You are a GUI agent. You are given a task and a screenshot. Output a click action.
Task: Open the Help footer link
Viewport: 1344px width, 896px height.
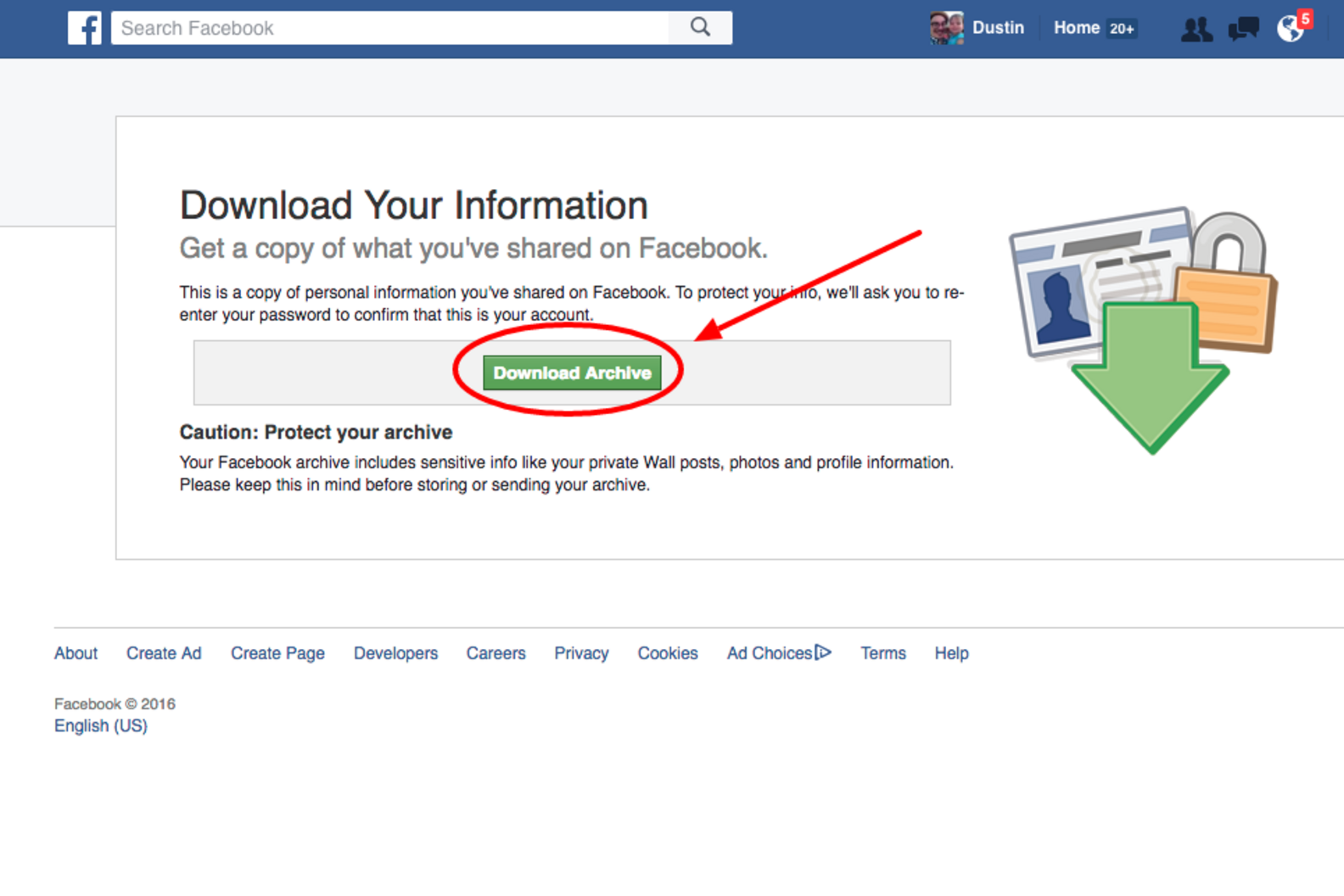(x=951, y=653)
